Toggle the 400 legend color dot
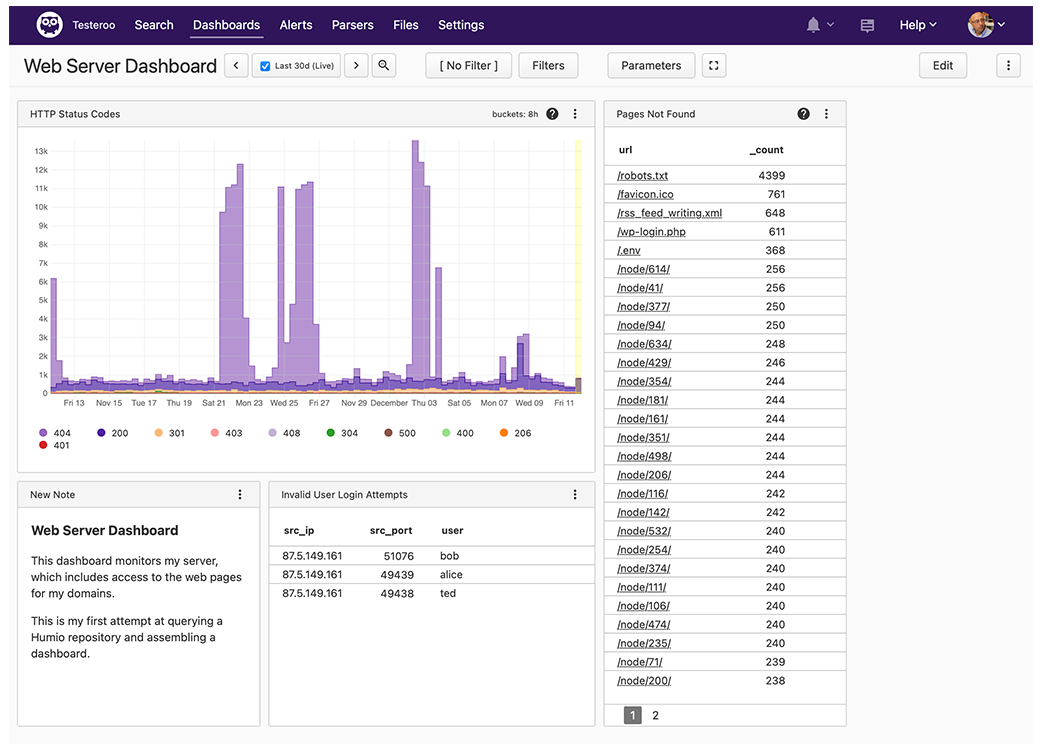Viewport: 1041px width, 744px height. (x=446, y=433)
